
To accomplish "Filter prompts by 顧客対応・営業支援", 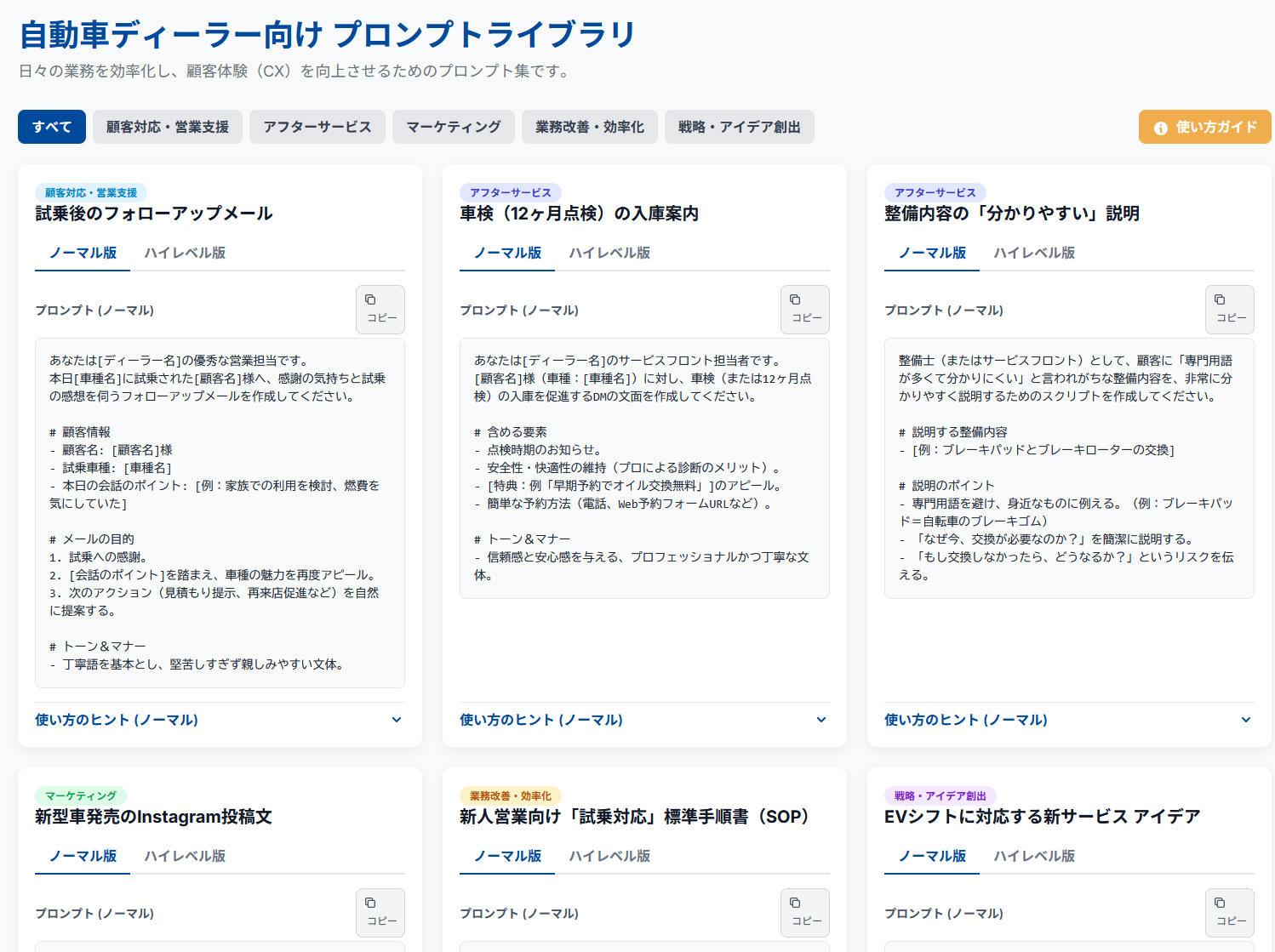I will (168, 127).
